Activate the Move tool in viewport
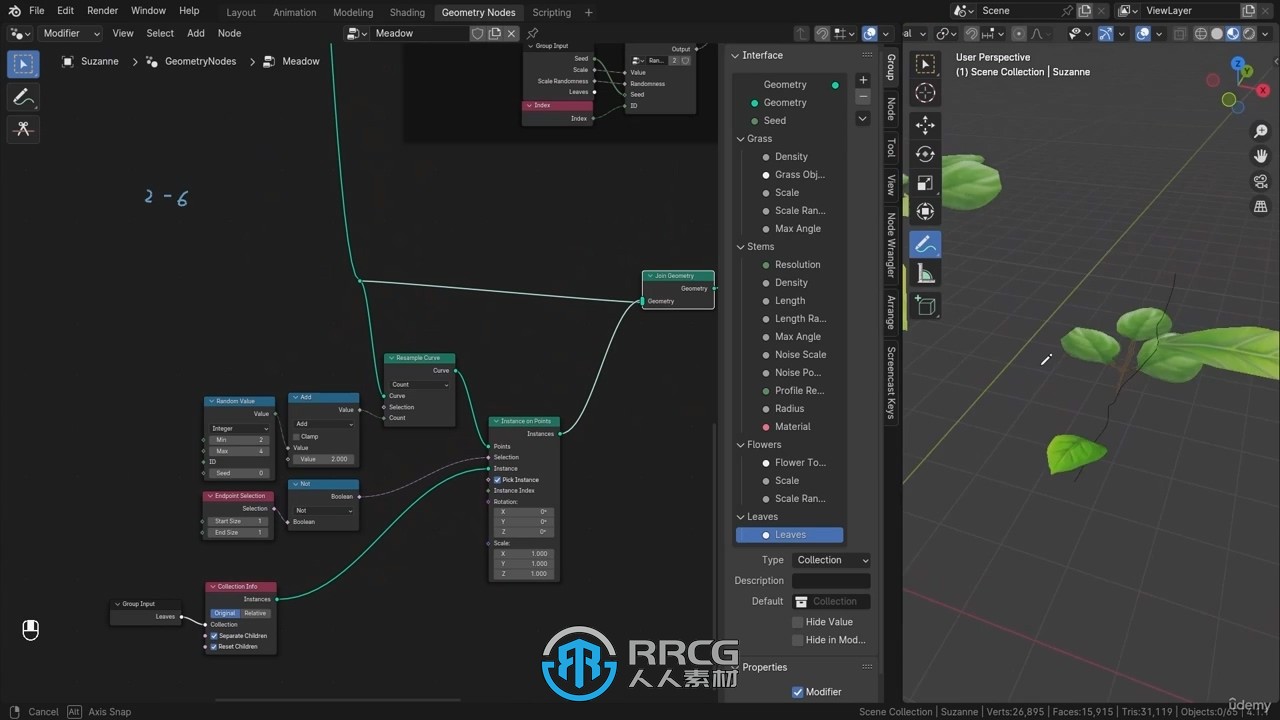Viewport: 1280px width, 720px height. coord(925,125)
